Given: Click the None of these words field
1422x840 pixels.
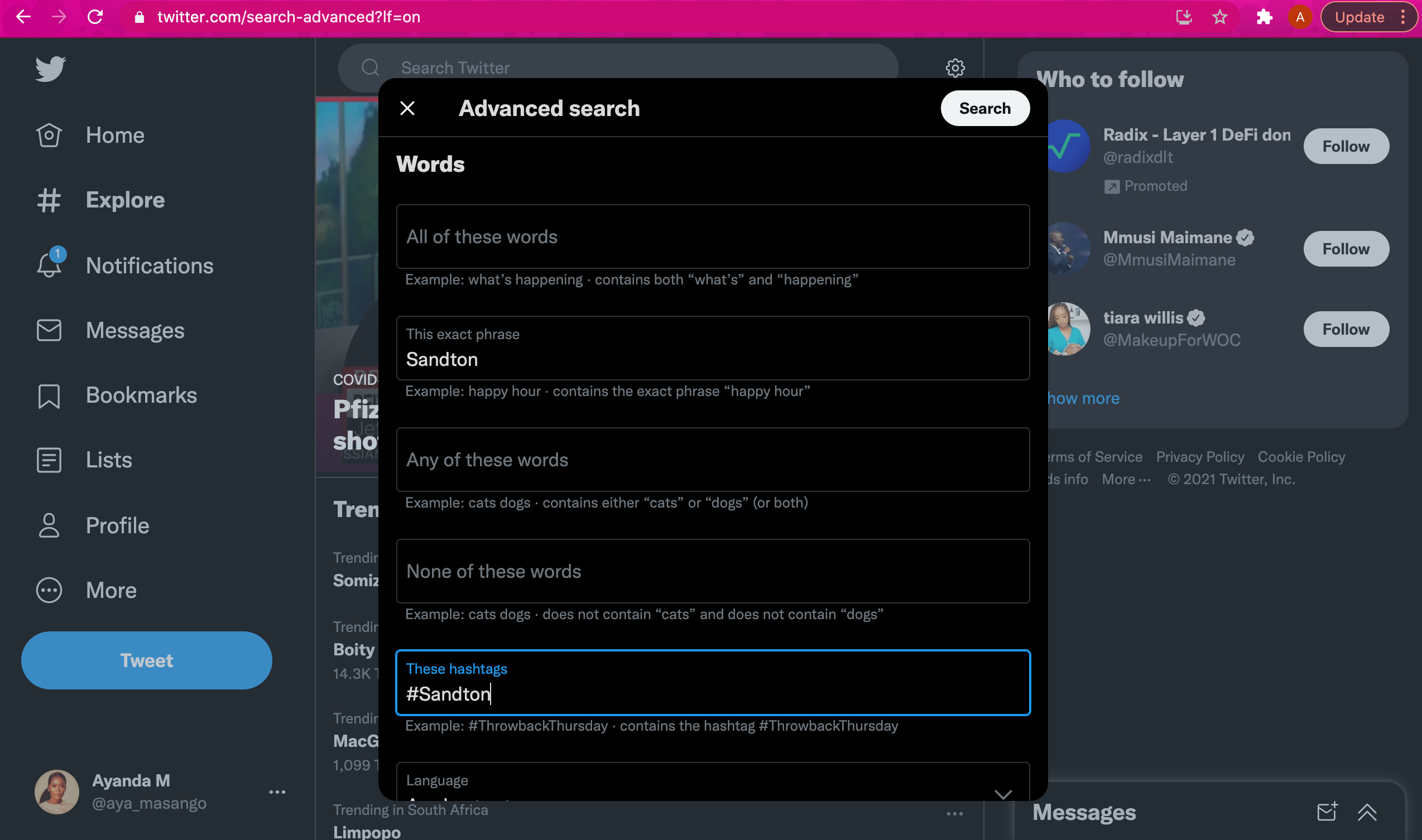Looking at the screenshot, I should pyautogui.click(x=713, y=571).
